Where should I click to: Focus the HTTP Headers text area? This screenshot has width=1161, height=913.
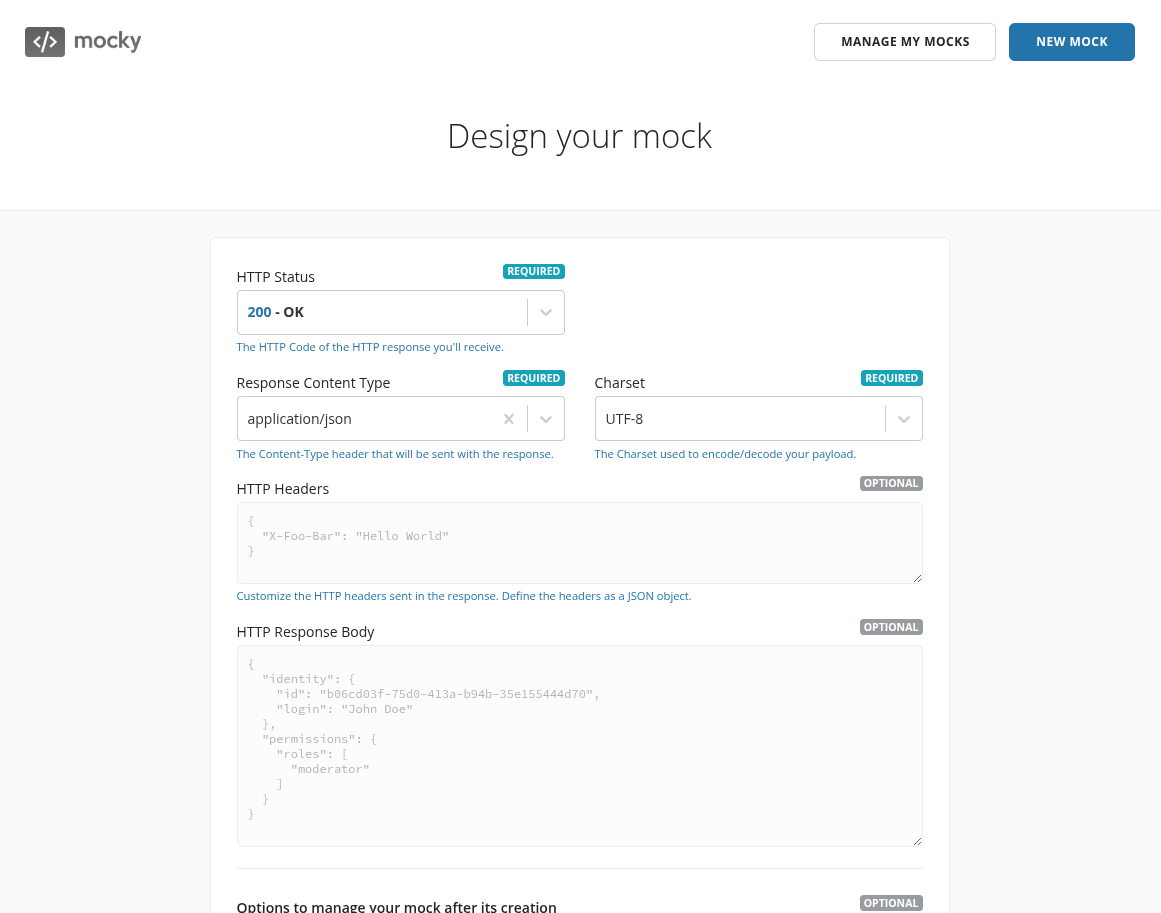pos(579,543)
